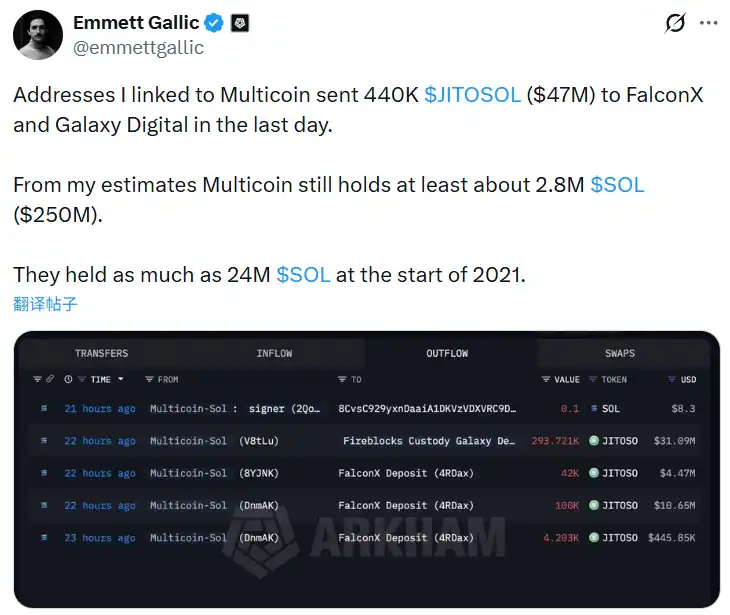
Task: Click the blue verified badge
Action: click(x=214, y=23)
